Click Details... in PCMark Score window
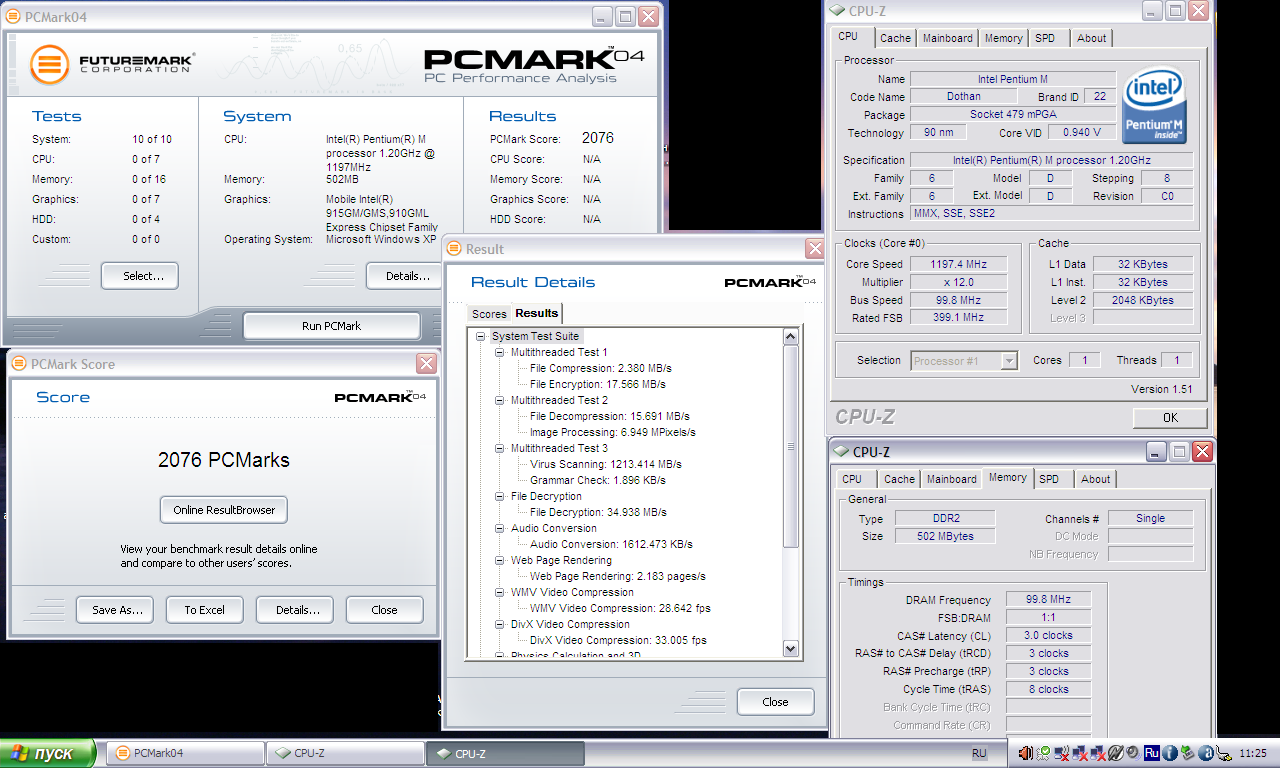Viewport: 1280px width, 768px height. click(x=294, y=610)
